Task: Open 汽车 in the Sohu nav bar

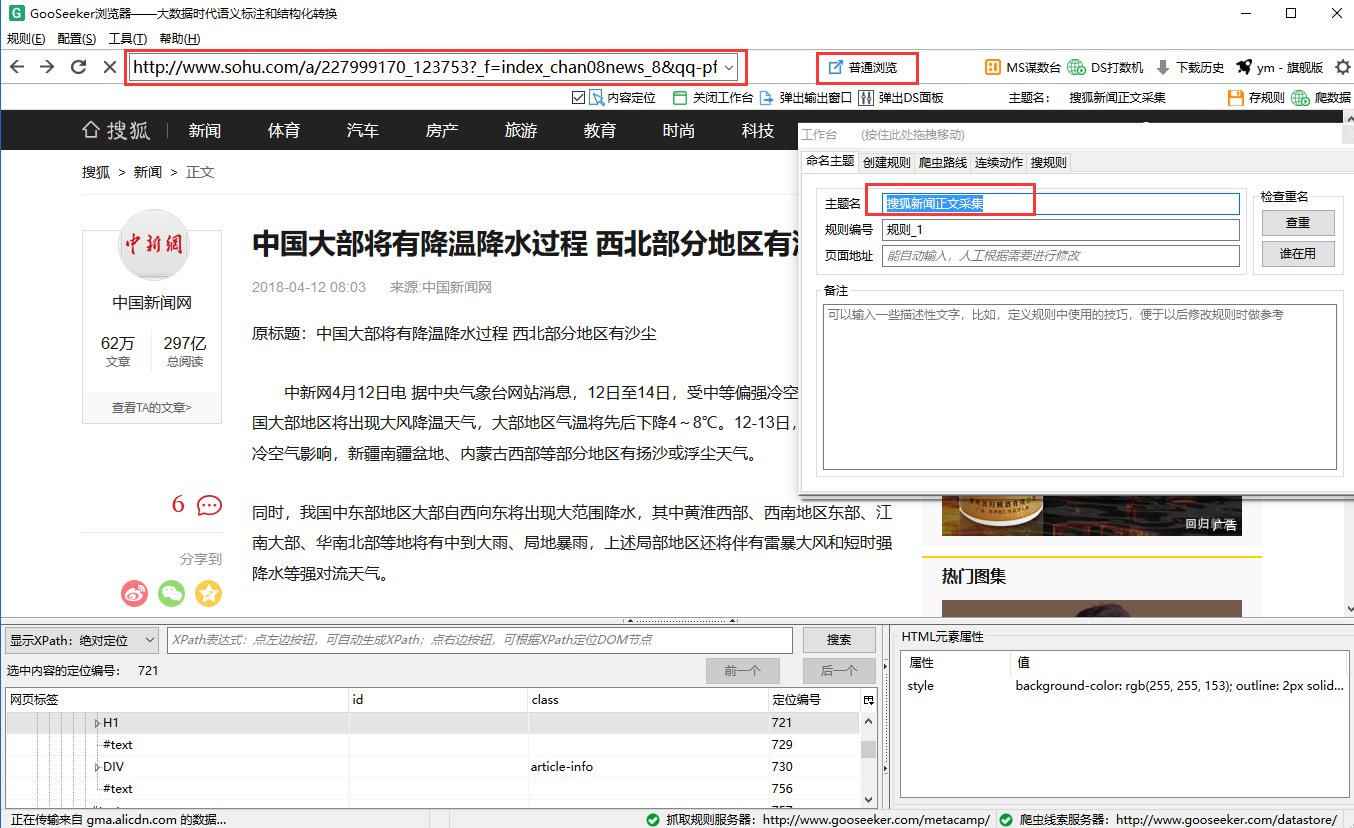Action: [363, 130]
